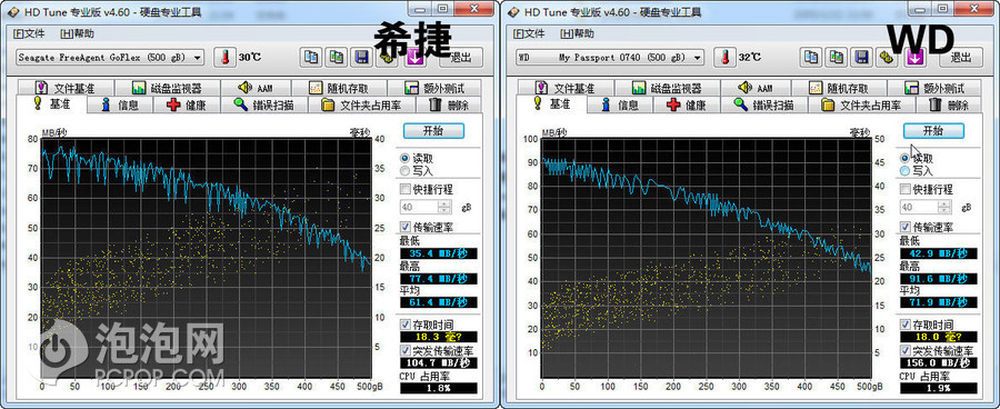Switch to 磁盘监视器 tab in WD window
This screenshot has height=409, width=1000.
[x=667, y=88]
